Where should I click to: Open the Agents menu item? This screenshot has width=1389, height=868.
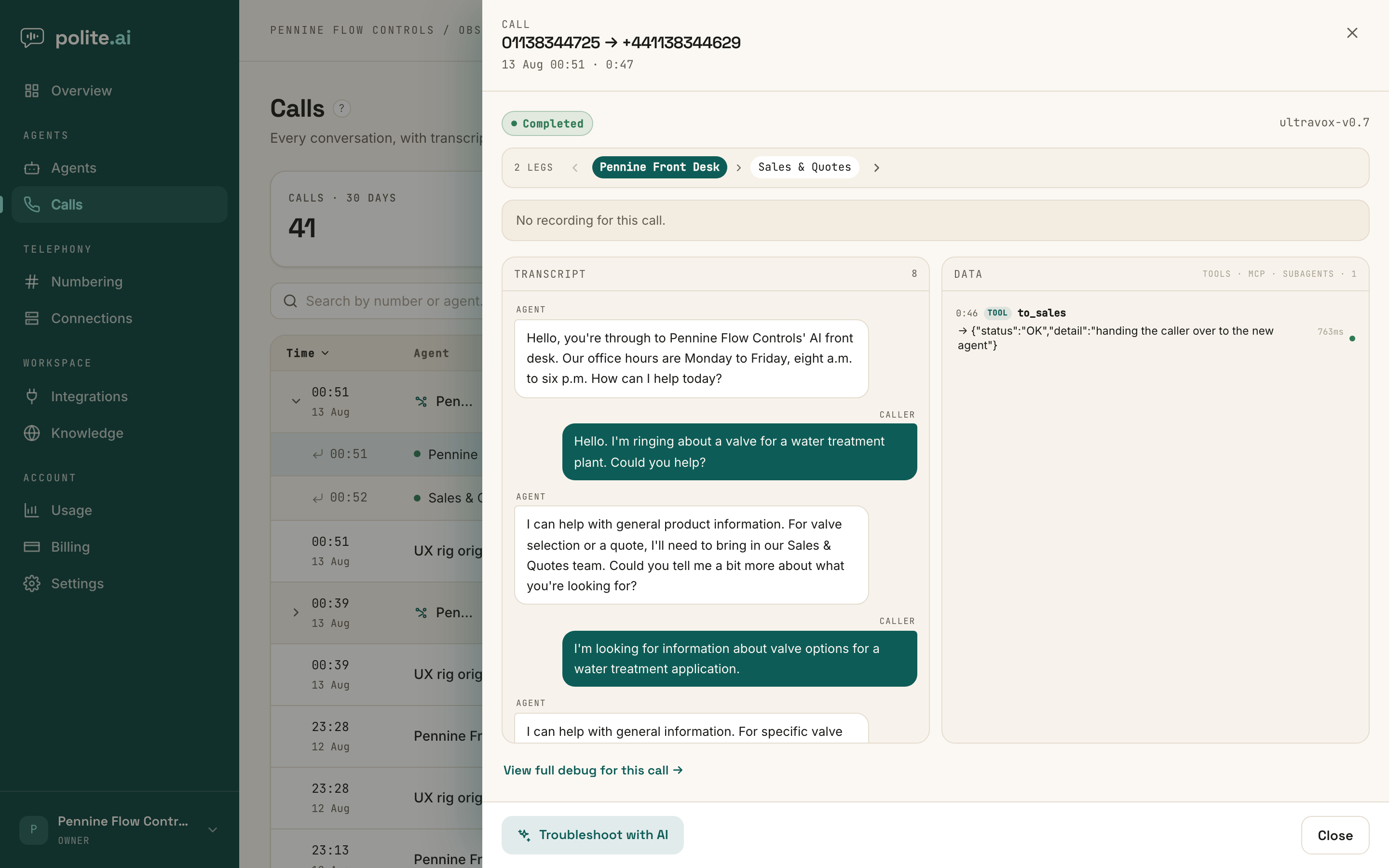[120, 168]
